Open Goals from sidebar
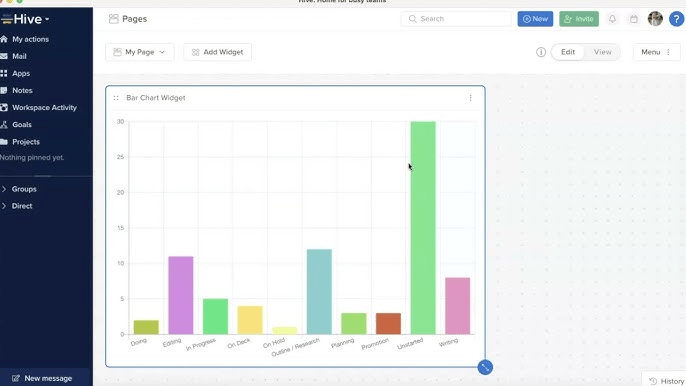Screen dimensions: 686x386 (21, 124)
